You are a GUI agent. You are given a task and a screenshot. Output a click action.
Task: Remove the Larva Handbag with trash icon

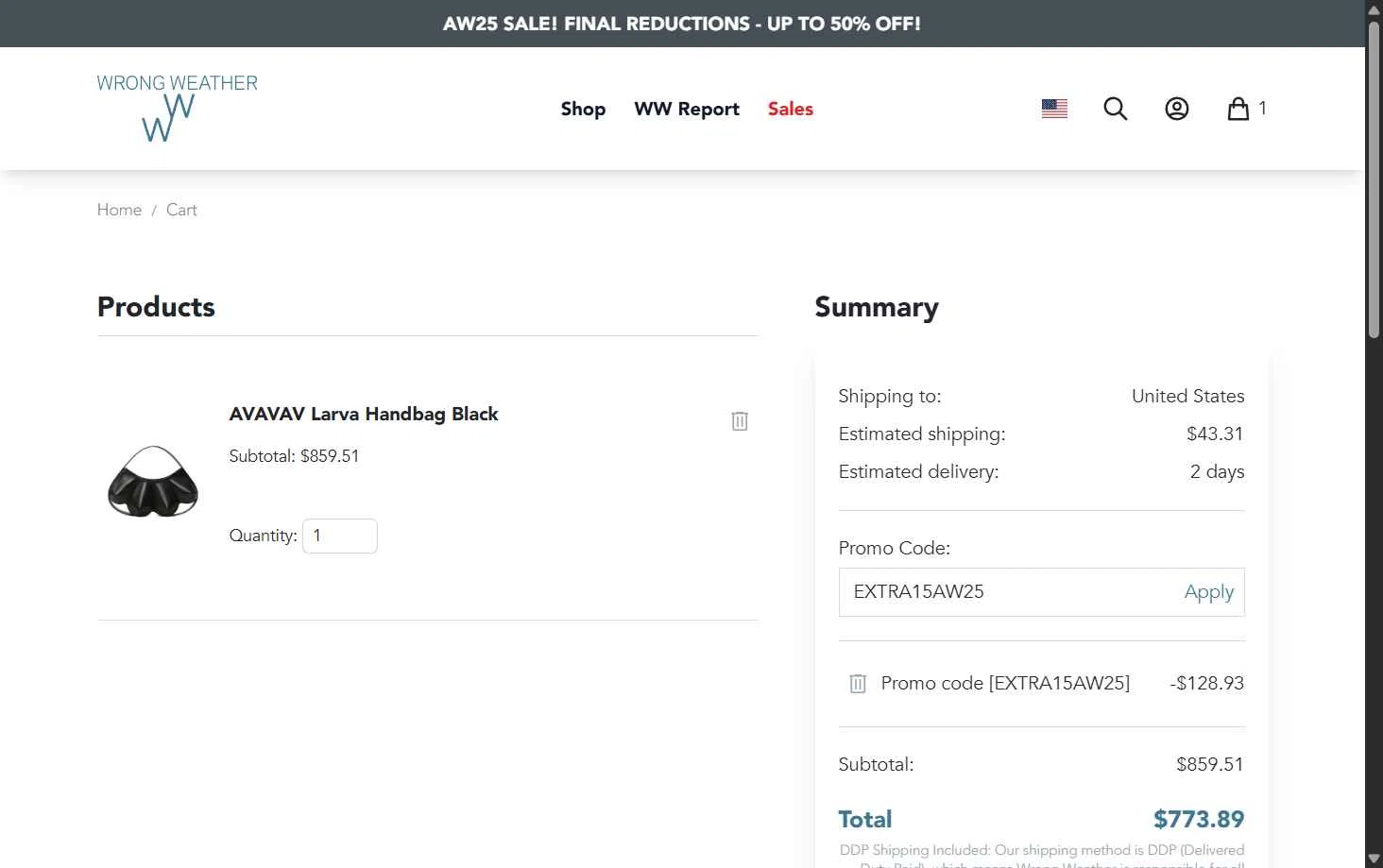click(x=740, y=421)
